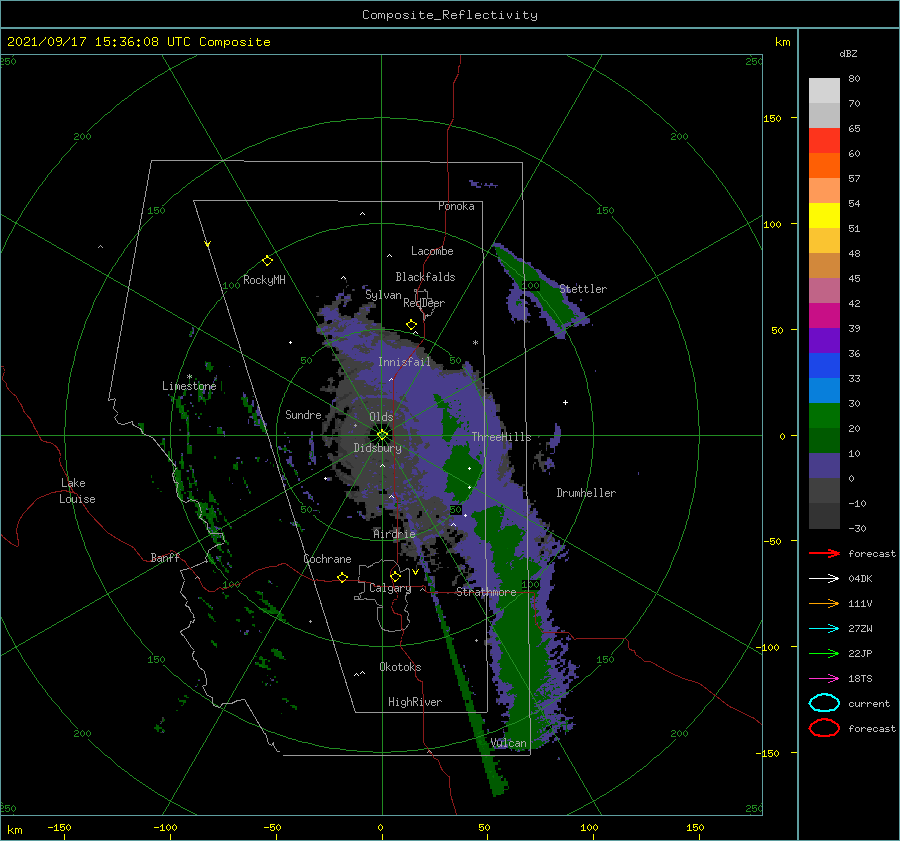Click the cyan current ellipse in legend
Viewport: 900px width, 841px height.
pyautogui.click(x=824, y=703)
